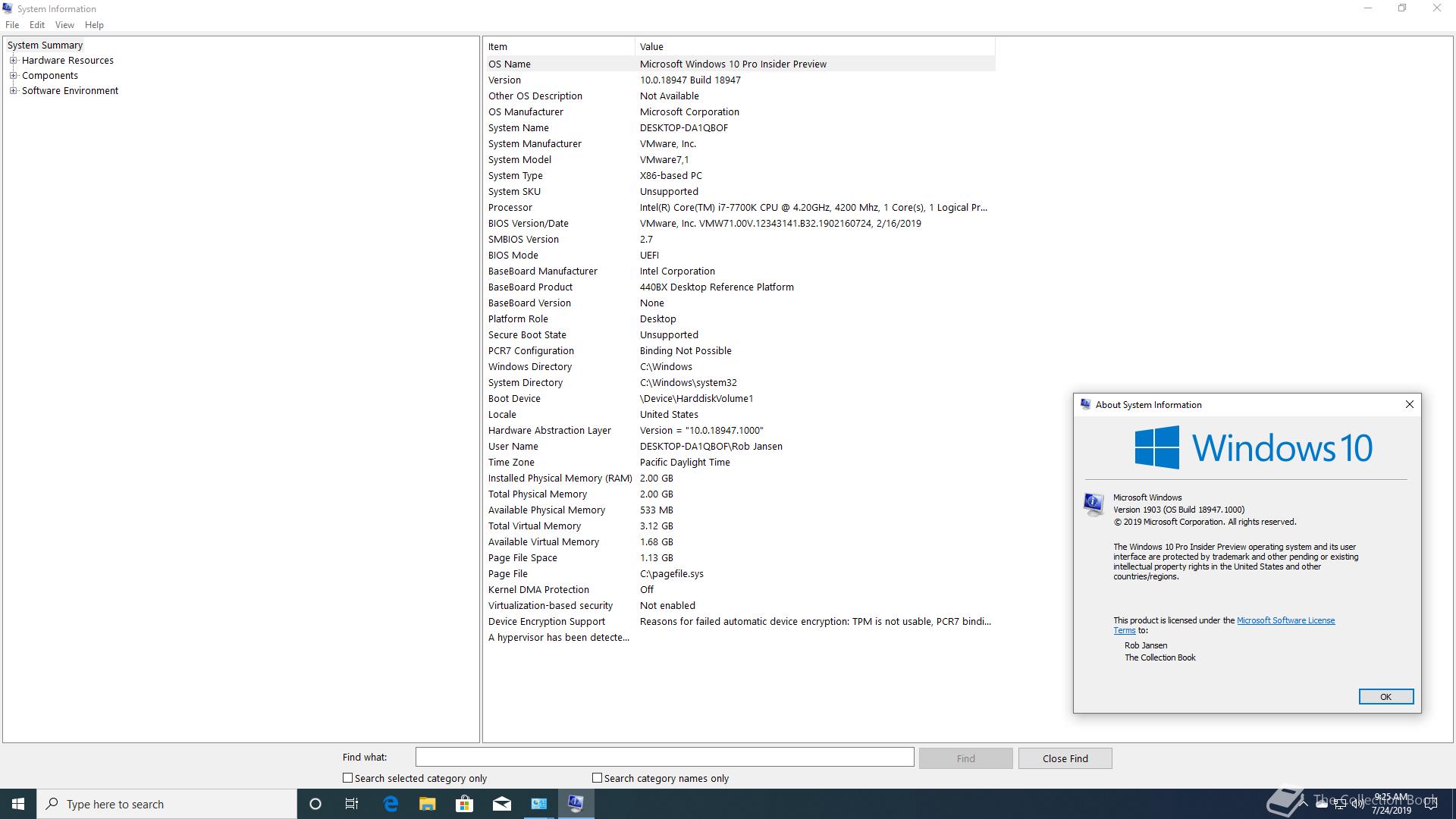Enable Search category names only checkbox
Image resolution: width=1456 pixels, height=819 pixels.
coord(598,778)
